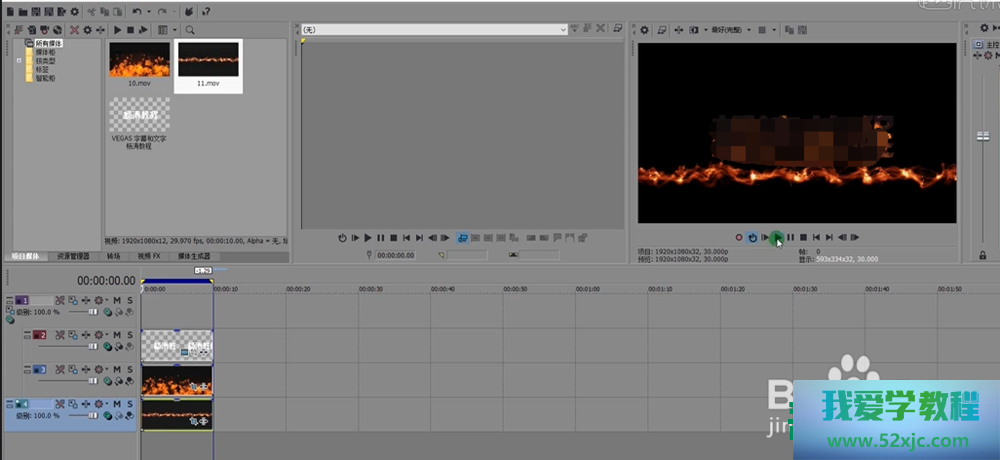Switch to the 资源管理器 tab

point(73,256)
